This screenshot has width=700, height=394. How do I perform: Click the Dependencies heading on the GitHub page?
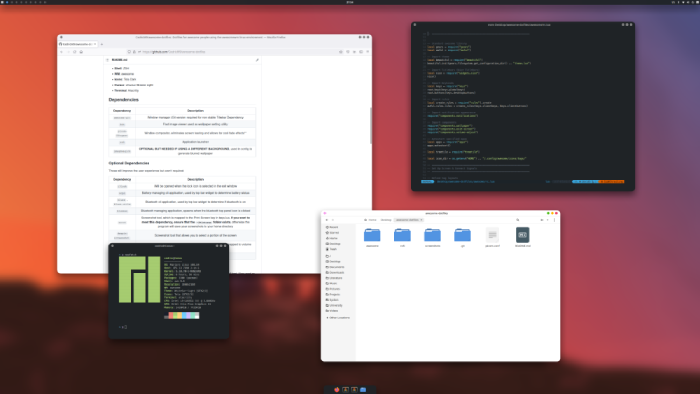coord(124,100)
